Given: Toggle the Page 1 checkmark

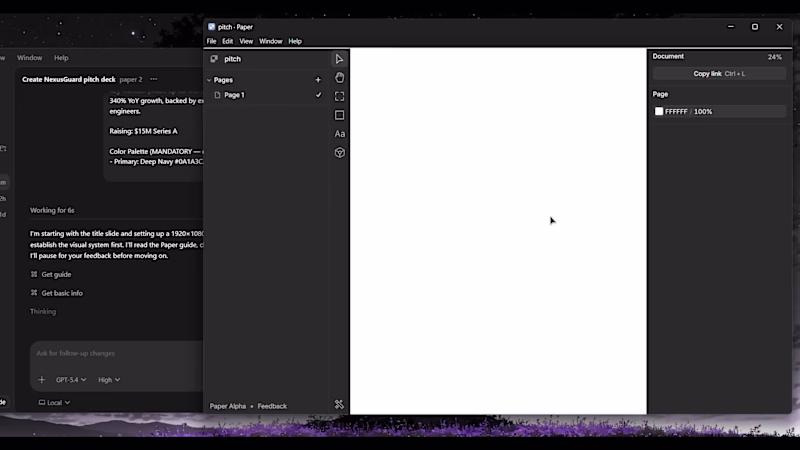Looking at the screenshot, I should [x=318, y=95].
